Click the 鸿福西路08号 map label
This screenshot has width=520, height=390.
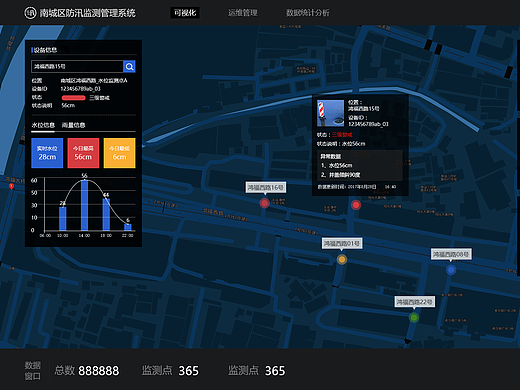coord(451,254)
